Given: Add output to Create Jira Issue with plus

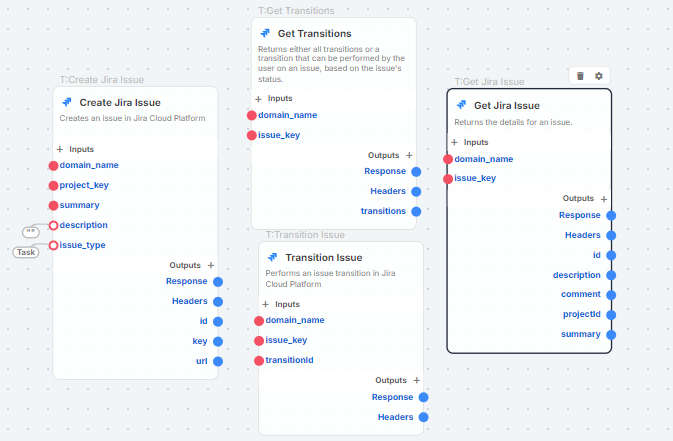Looking at the screenshot, I should click(x=211, y=265).
